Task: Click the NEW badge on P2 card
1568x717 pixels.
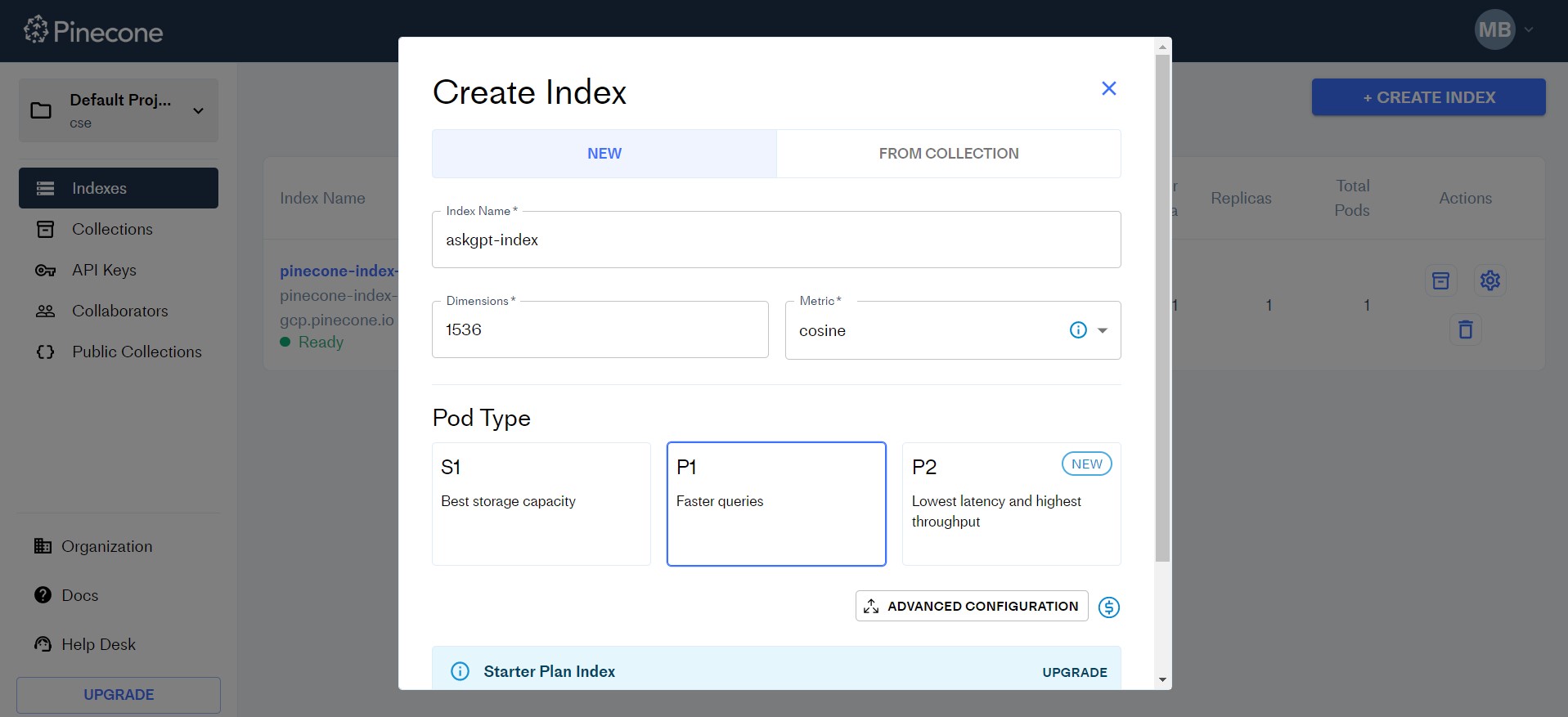Action: pos(1086,464)
